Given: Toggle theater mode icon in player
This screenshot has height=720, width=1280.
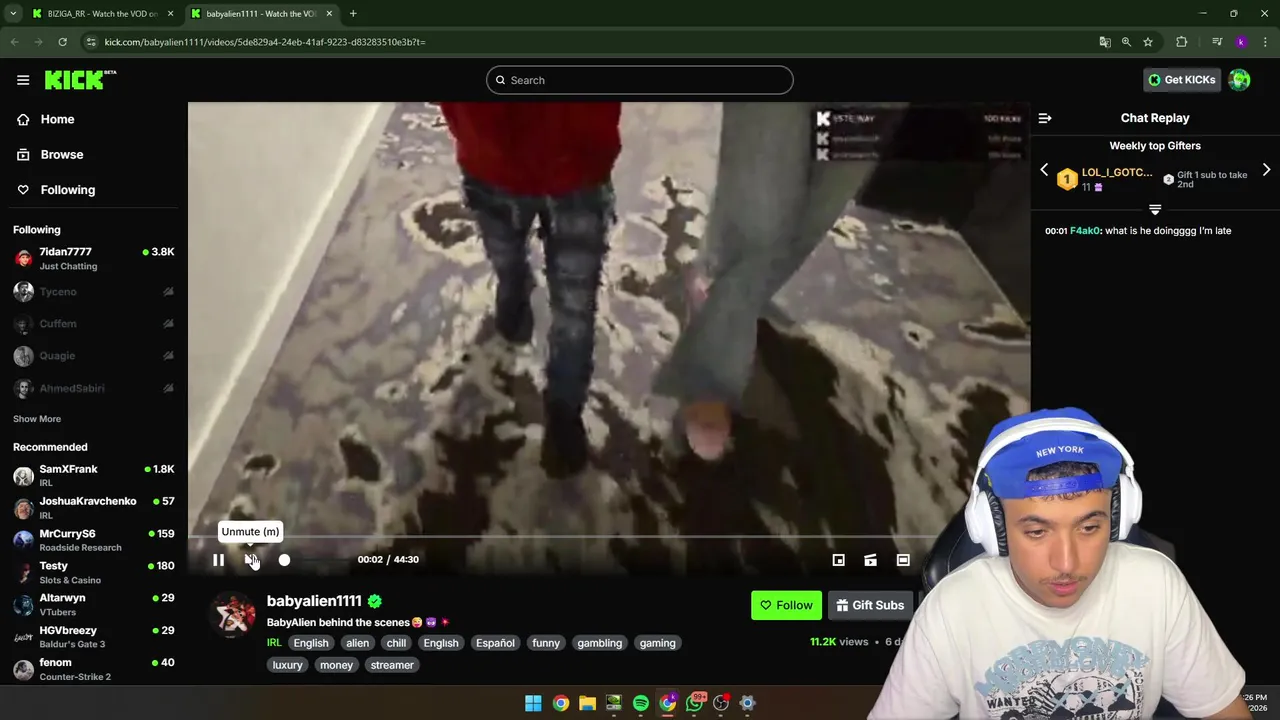Looking at the screenshot, I should (x=903, y=560).
